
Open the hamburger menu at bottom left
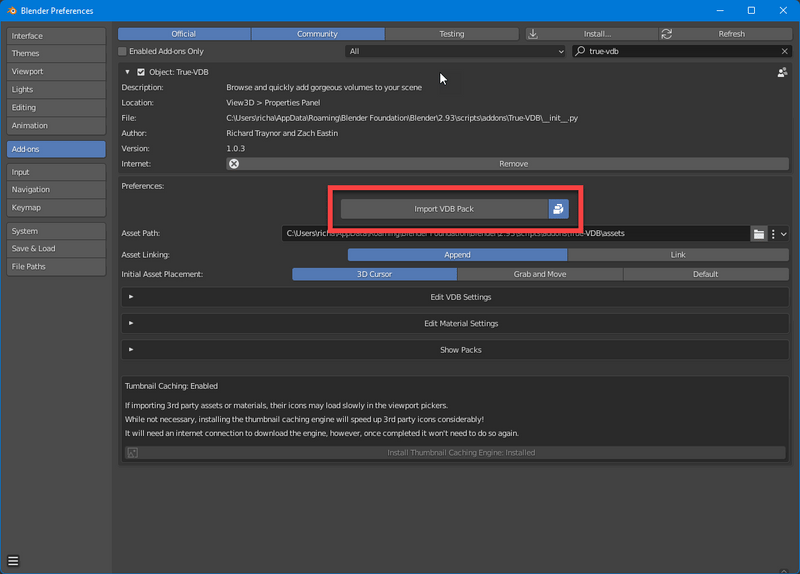(14, 560)
